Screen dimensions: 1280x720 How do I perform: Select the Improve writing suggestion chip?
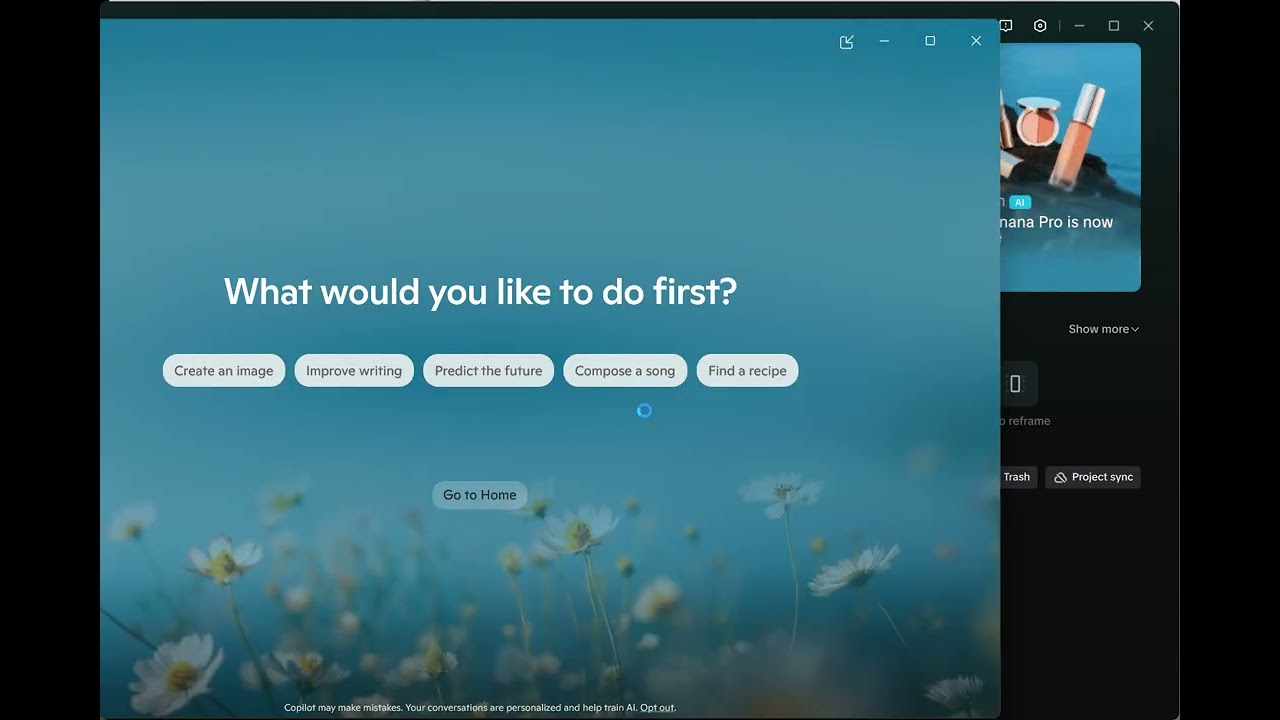pyautogui.click(x=354, y=371)
